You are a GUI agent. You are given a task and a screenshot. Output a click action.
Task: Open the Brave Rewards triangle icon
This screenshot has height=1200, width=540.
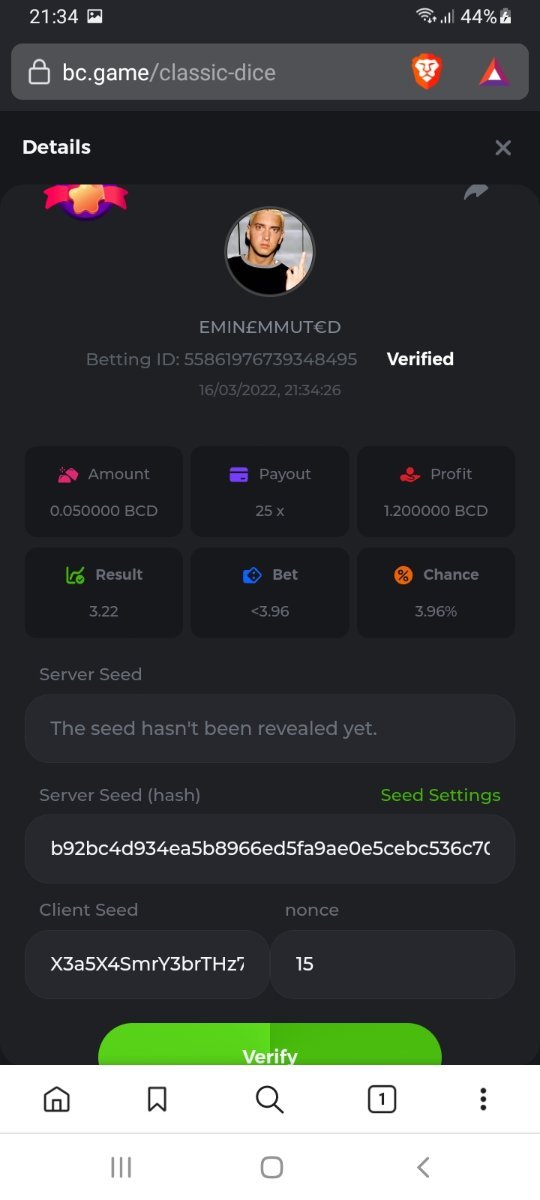click(494, 72)
